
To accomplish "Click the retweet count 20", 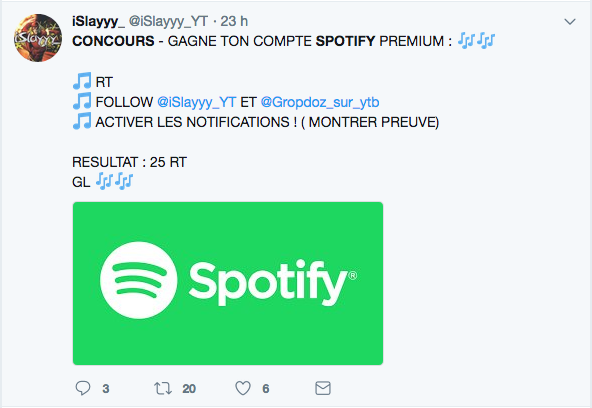I will coord(189,388).
